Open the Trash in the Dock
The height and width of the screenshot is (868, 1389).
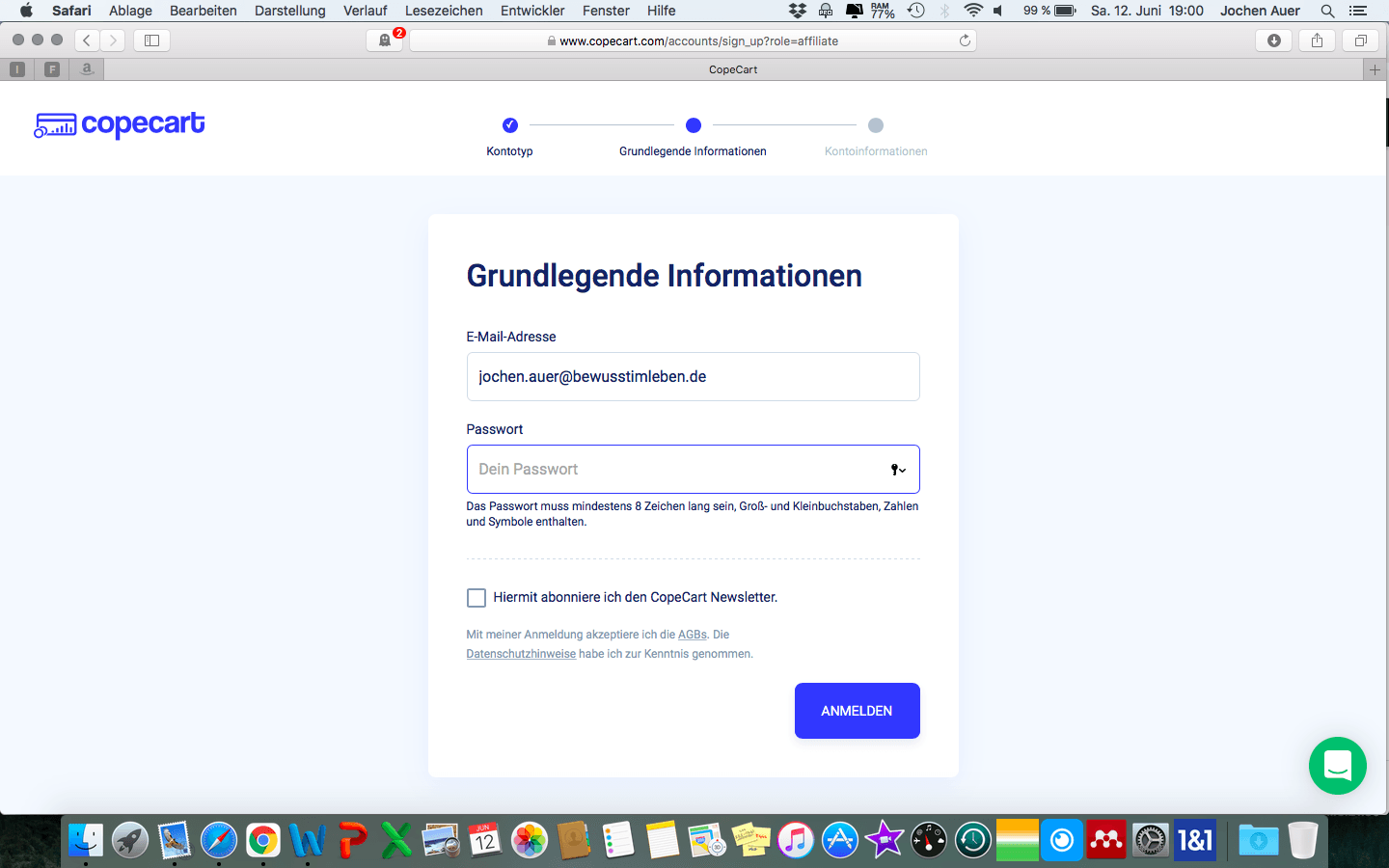click(1302, 840)
